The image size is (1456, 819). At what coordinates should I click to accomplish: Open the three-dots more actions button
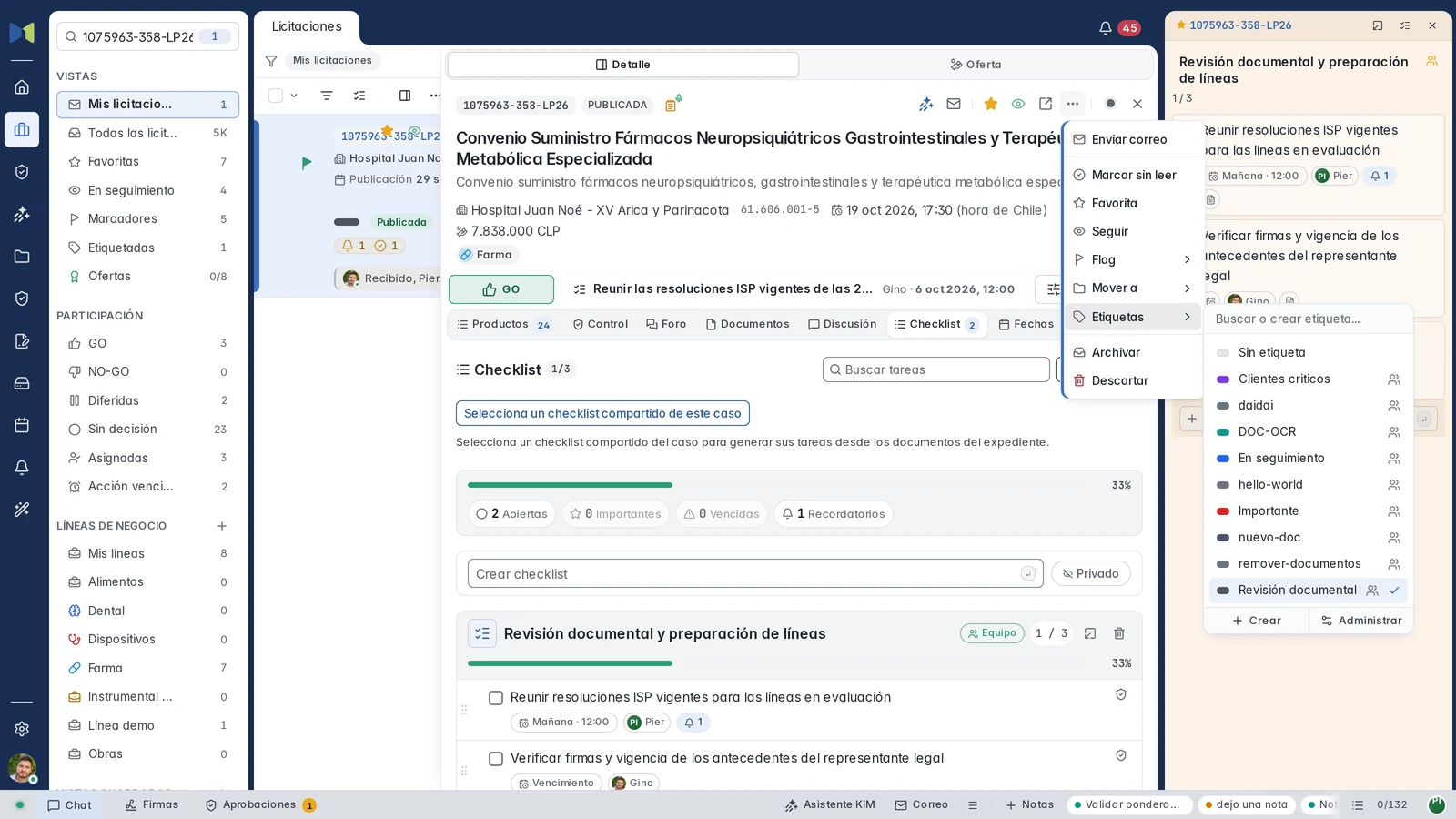(x=1073, y=104)
